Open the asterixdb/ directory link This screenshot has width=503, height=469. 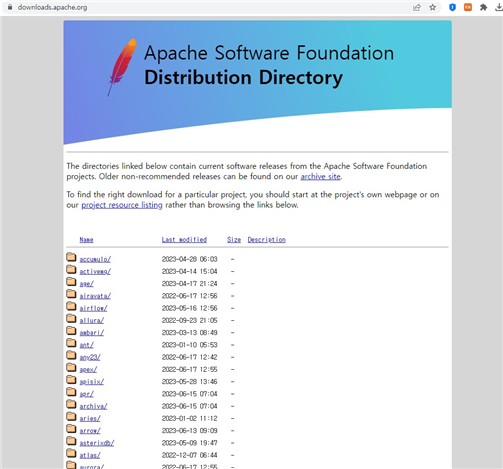coord(97,443)
